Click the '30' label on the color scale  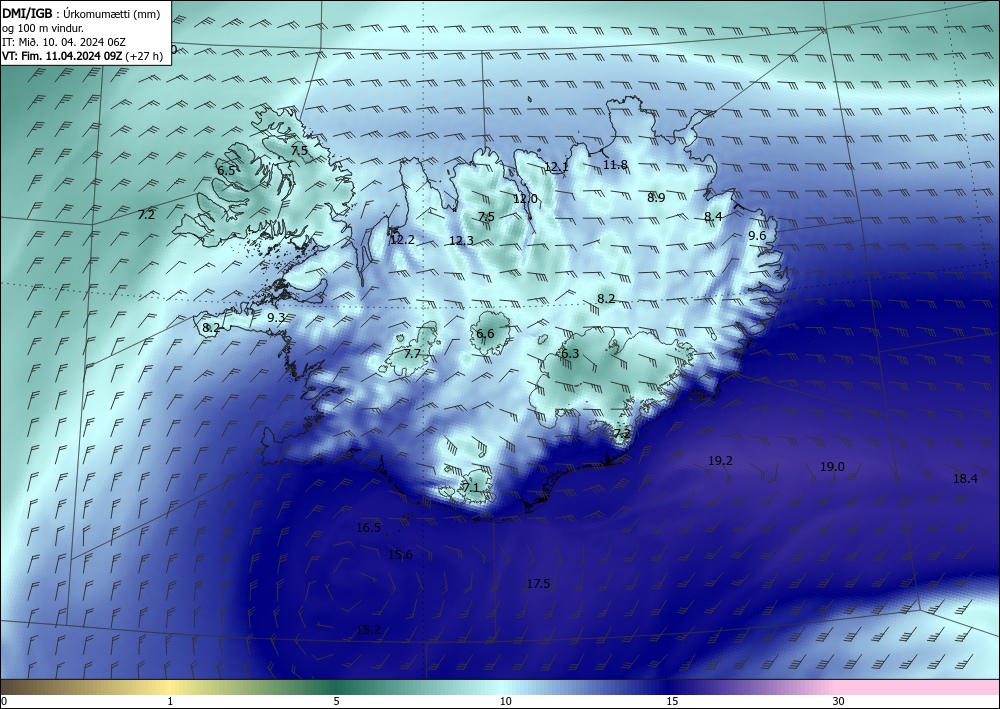[x=839, y=702]
